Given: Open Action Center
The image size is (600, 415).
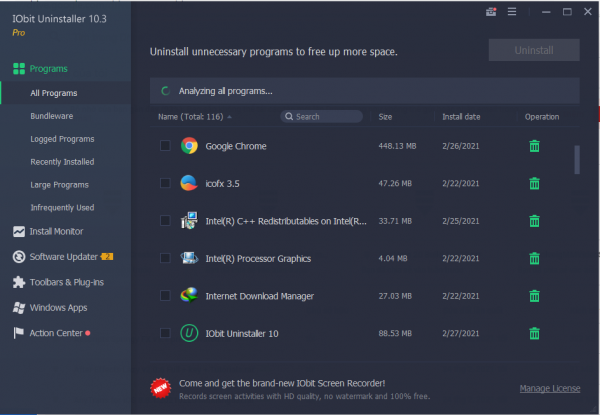Looking at the screenshot, I should pyautogui.click(x=56, y=333).
